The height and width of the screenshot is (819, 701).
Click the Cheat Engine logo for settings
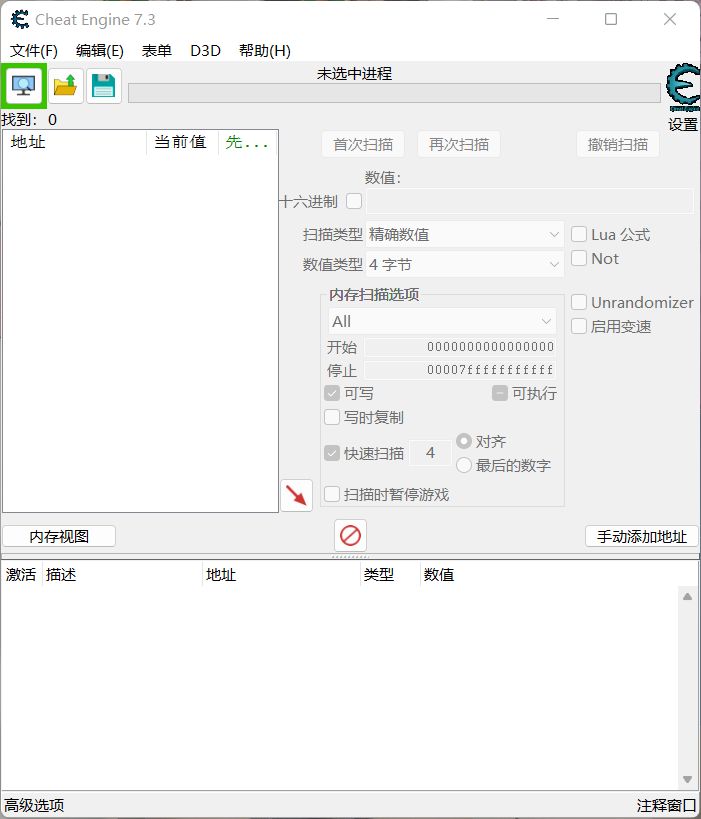[683, 87]
